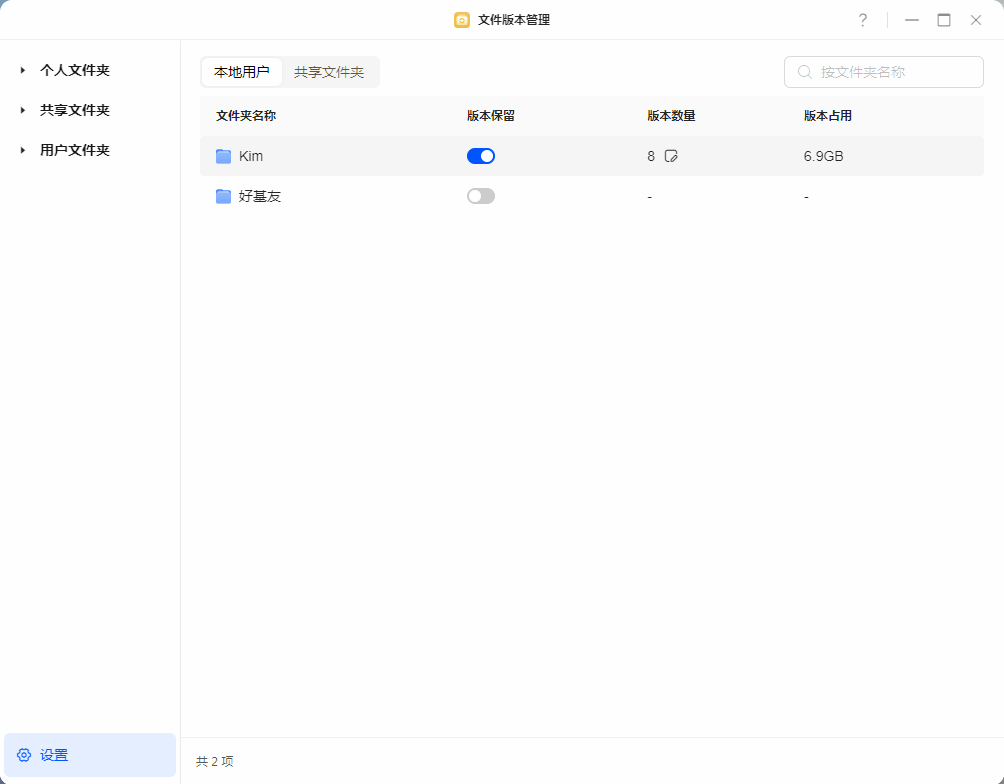Click the 好基友 folder icon
This screenshot has height=784, width=1004.
pyautogui.click(x=223, y=196)
